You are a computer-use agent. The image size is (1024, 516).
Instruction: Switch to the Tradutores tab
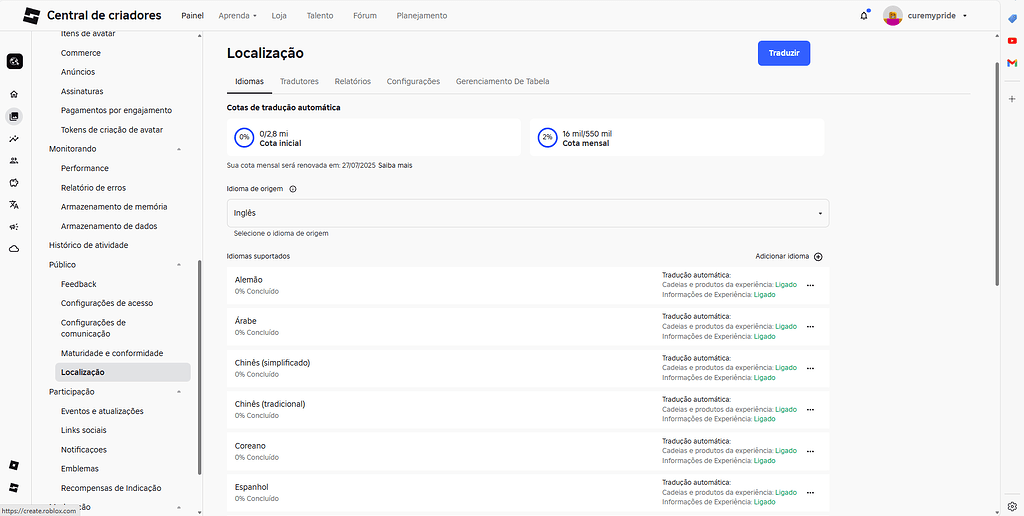(299, 82)
